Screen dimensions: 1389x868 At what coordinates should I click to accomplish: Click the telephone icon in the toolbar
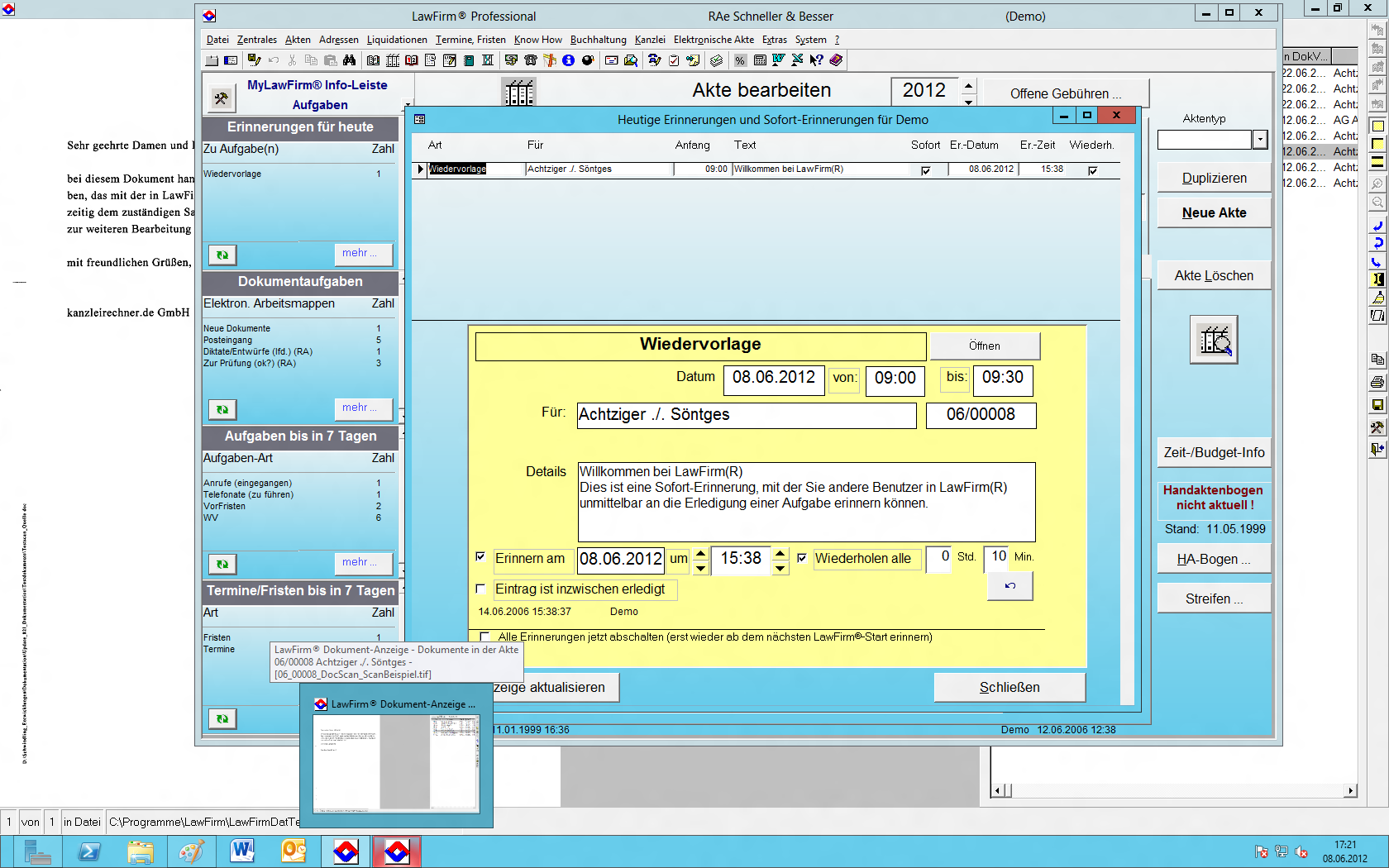tap(531, 60)
